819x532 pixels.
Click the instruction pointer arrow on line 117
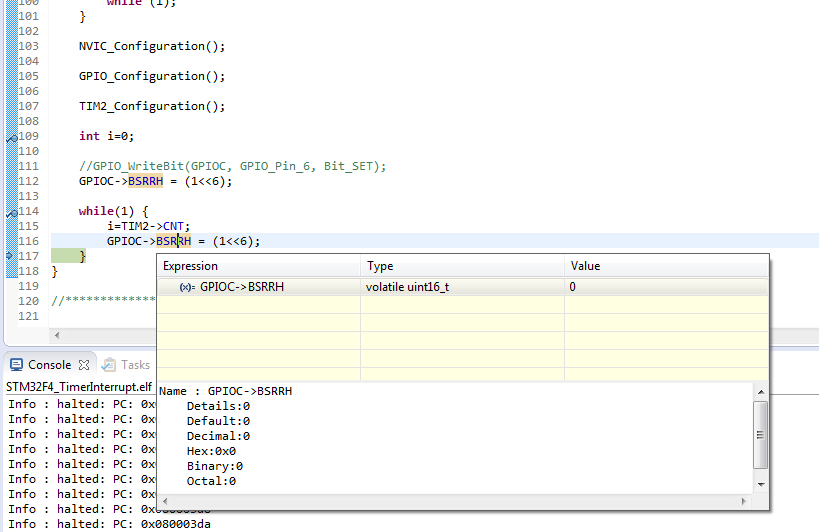click(9, 256)
